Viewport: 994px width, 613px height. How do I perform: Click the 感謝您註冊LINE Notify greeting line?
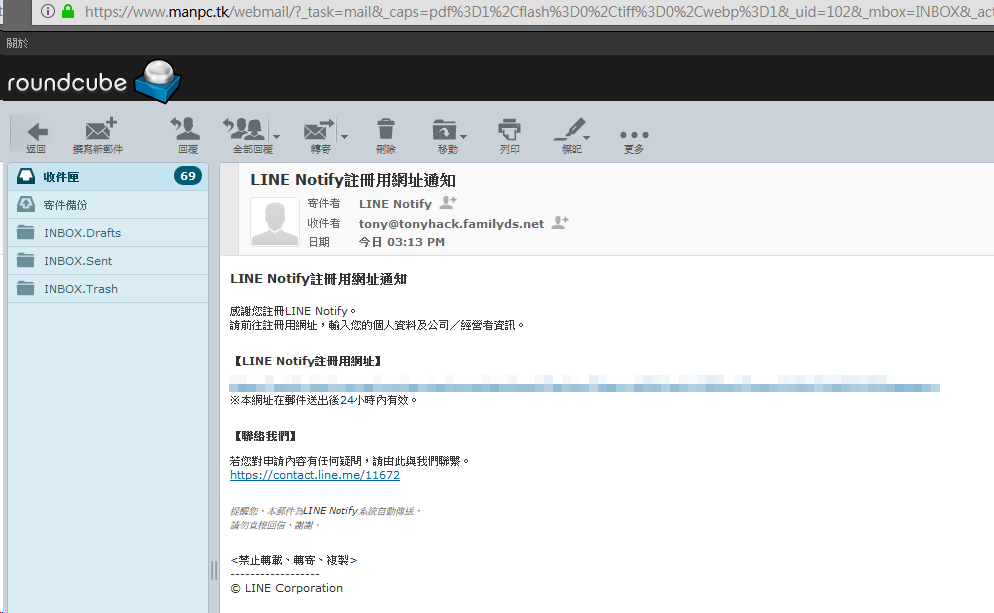click(294, 311)
